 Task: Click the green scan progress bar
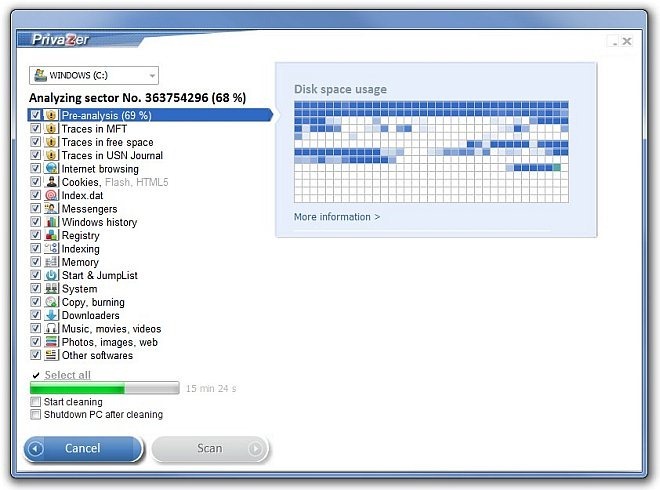click(104, 388)
